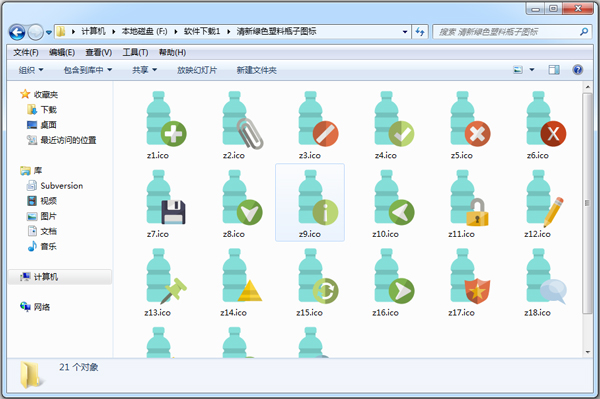This screenshot has width=600, height=399.
Task: Open the 组织 dropdown menu
Action: tap(31, 70)
